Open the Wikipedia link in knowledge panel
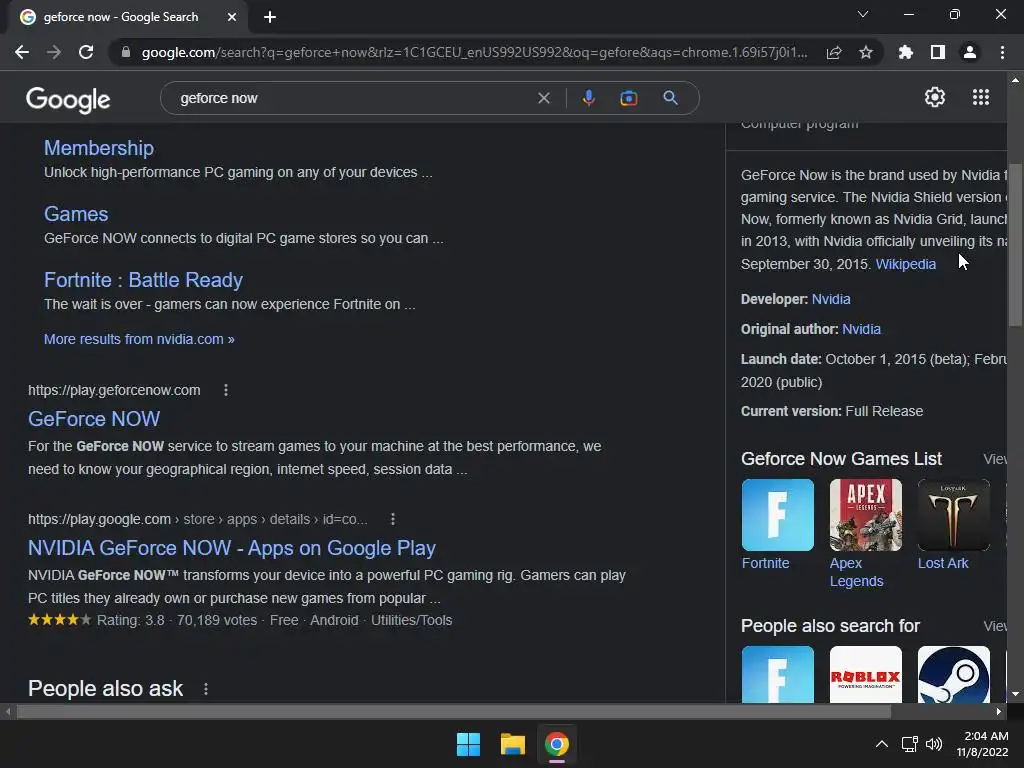This screenshot has height=768, width=1024. 906,264
